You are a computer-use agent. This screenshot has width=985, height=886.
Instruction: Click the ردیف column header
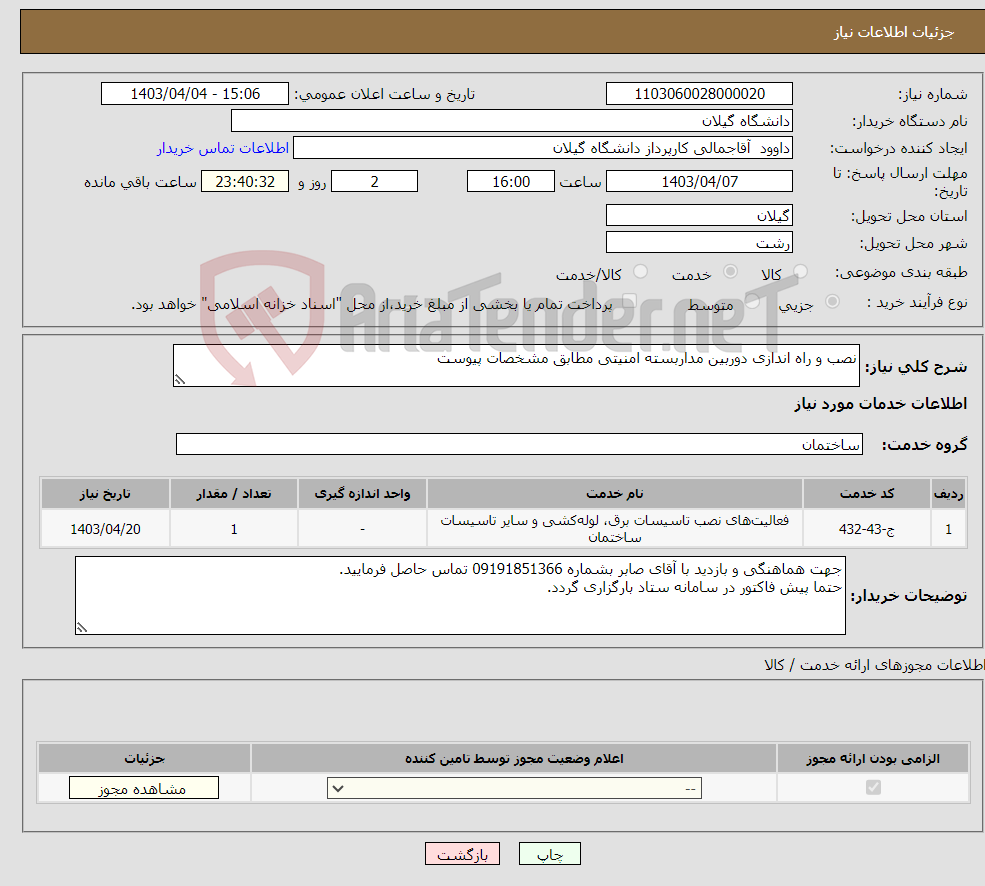click(948, 493)
